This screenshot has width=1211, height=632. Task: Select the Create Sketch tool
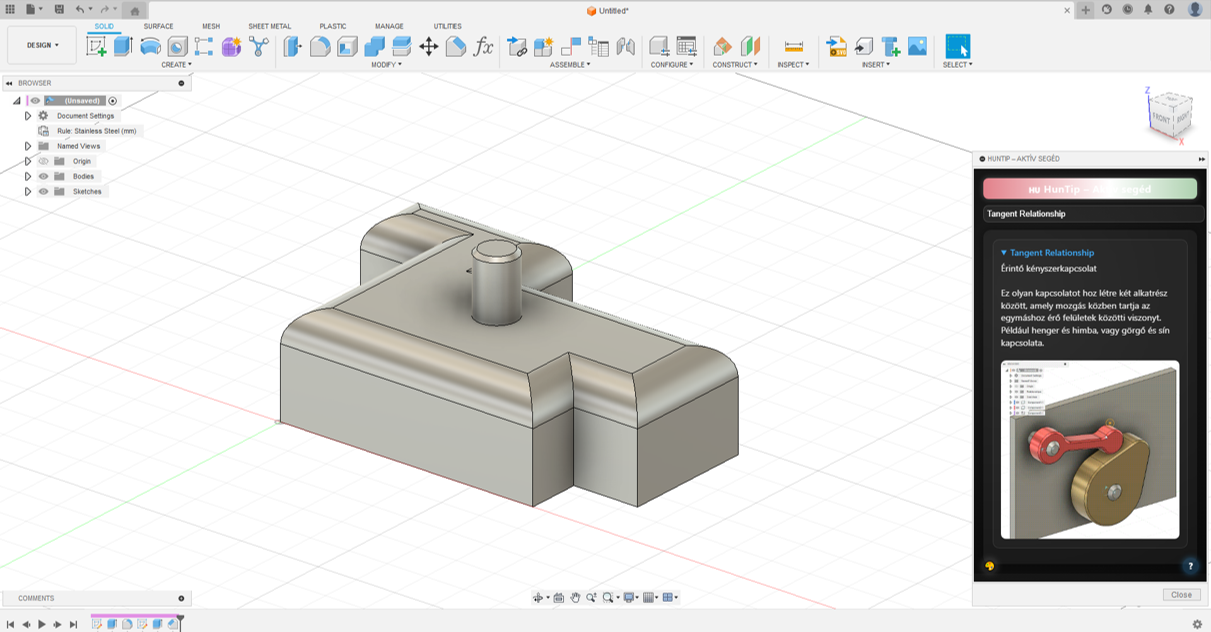97,46
